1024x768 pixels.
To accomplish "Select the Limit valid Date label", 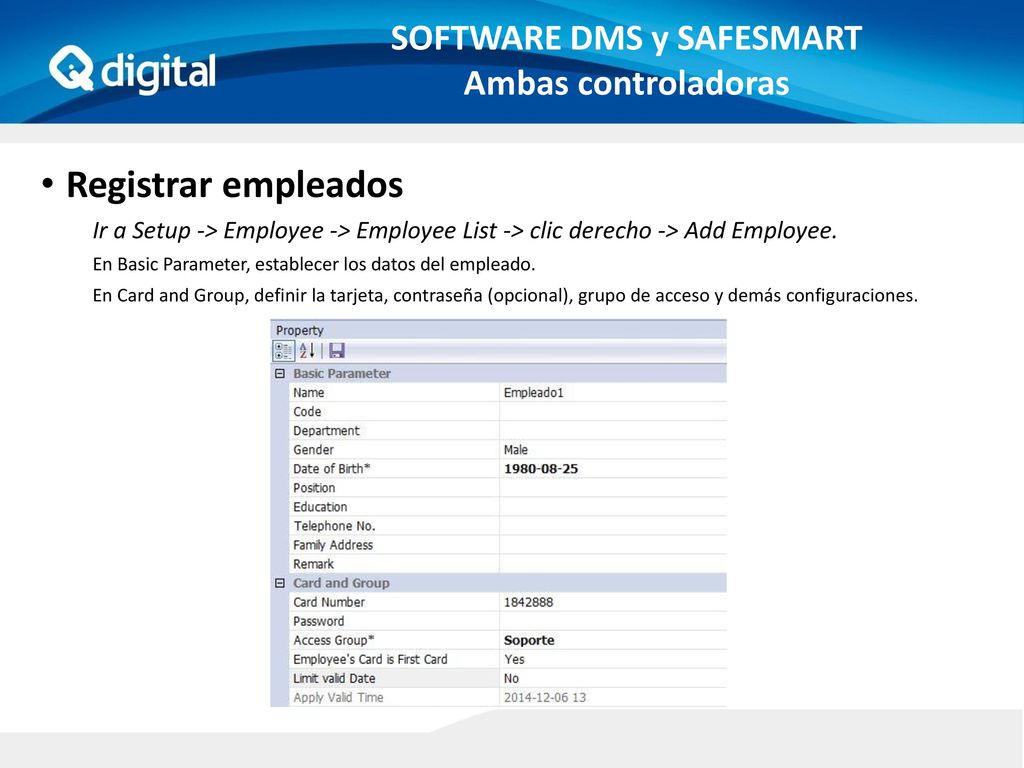I will pos(334,678).
